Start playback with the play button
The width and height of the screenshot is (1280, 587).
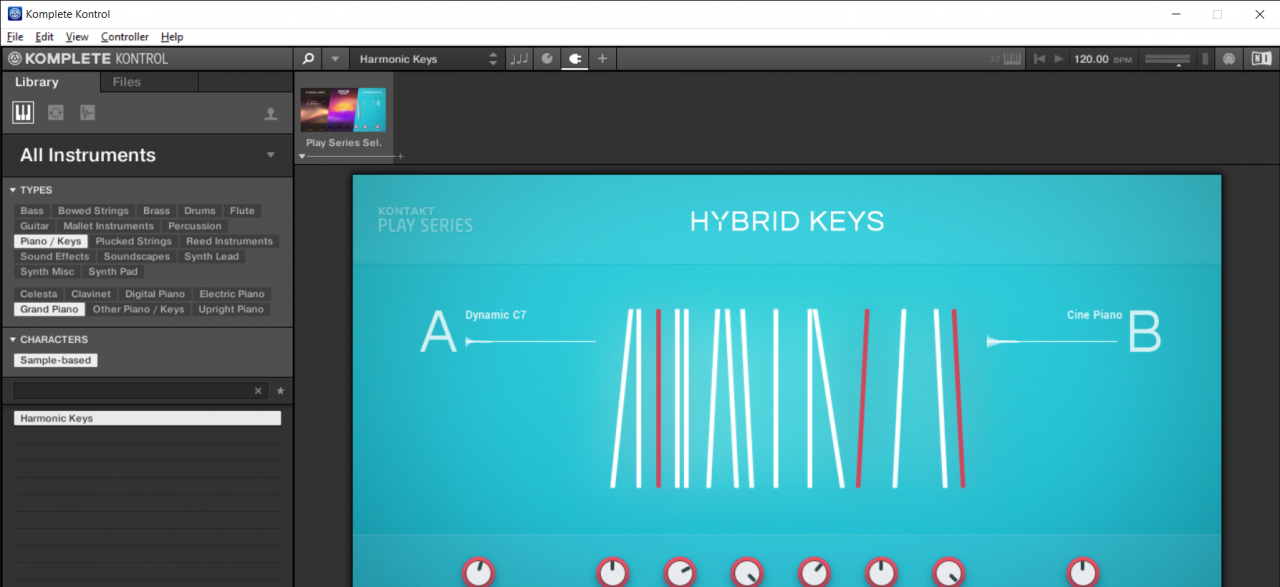[1059, 59]
